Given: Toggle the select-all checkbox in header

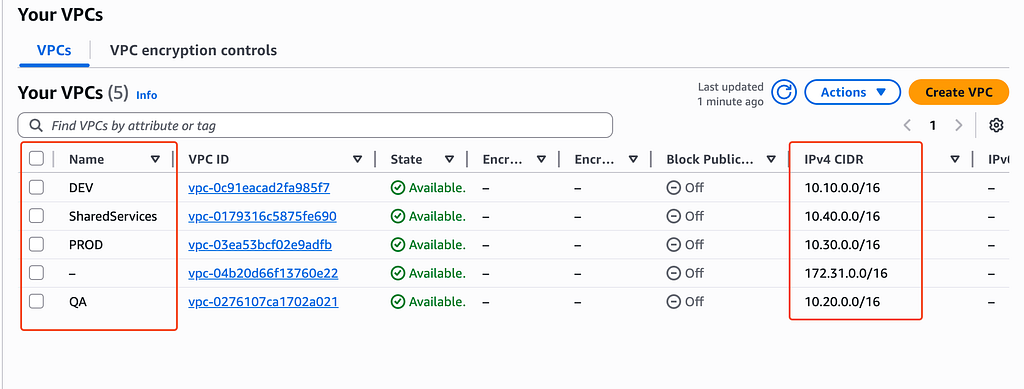Looking at the screenshot, I should [37, 159].
